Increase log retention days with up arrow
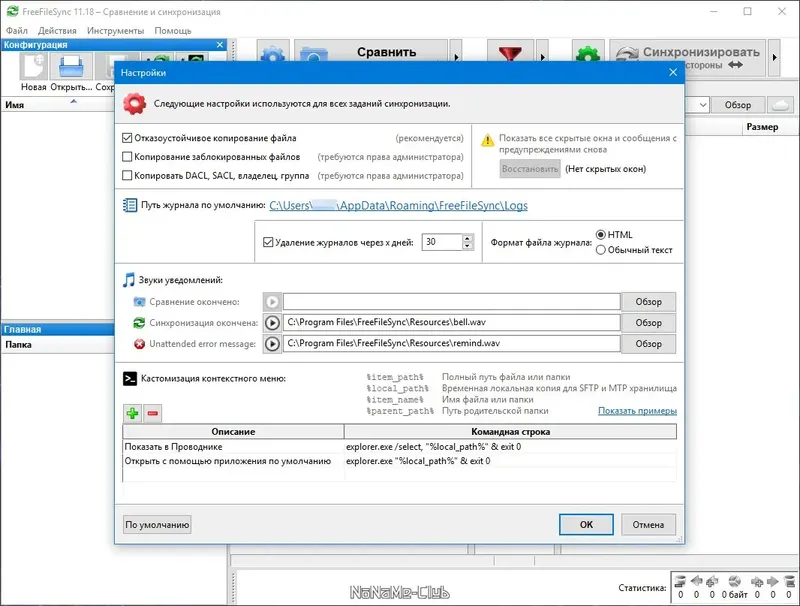The width and height of the screenshot is (800, 606). (x=467, y=238)
